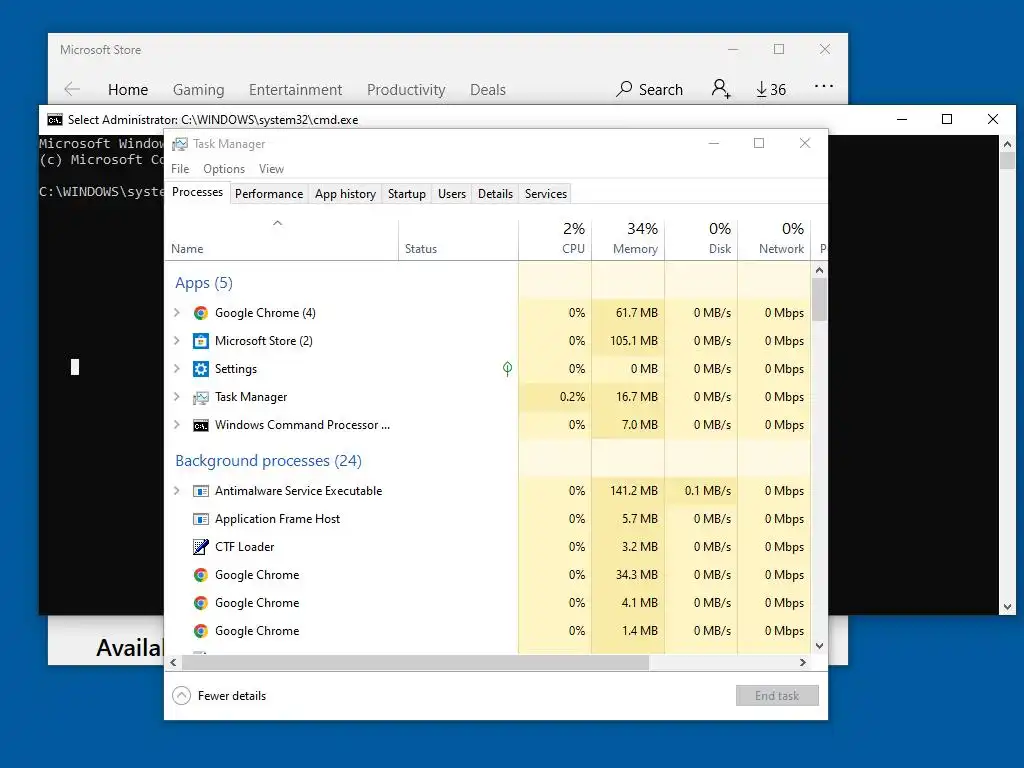
Task: Click Background processes (24) group heading
Action: tap(268, 460)
